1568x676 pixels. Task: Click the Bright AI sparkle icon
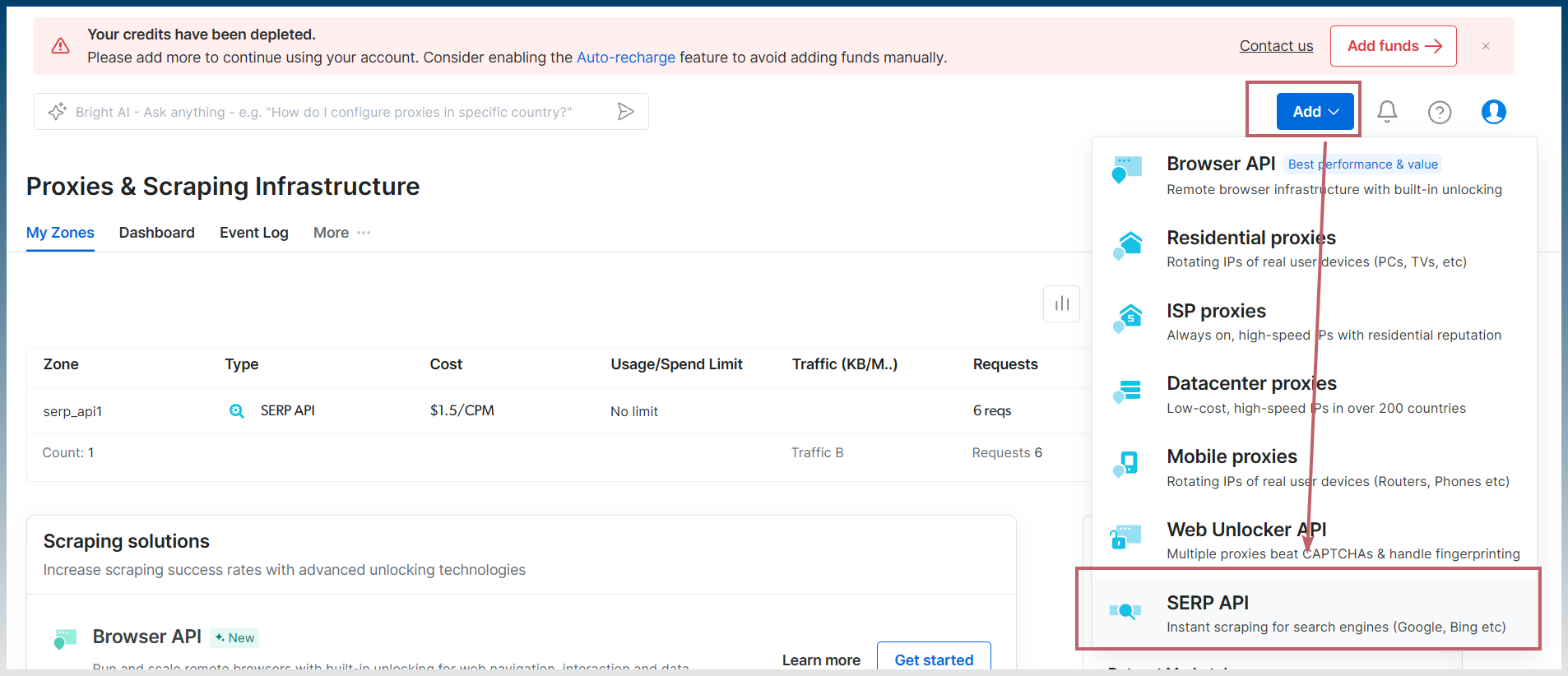57,112
